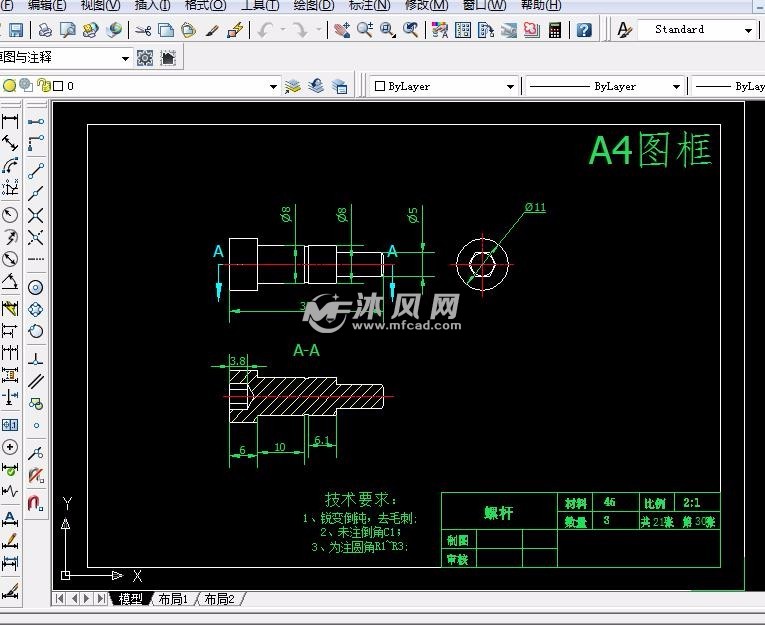The width and height of the screenshot is (765, 626).
Task: Toggle Snap to Quadrant icon
Action: [x=36, y=309]
